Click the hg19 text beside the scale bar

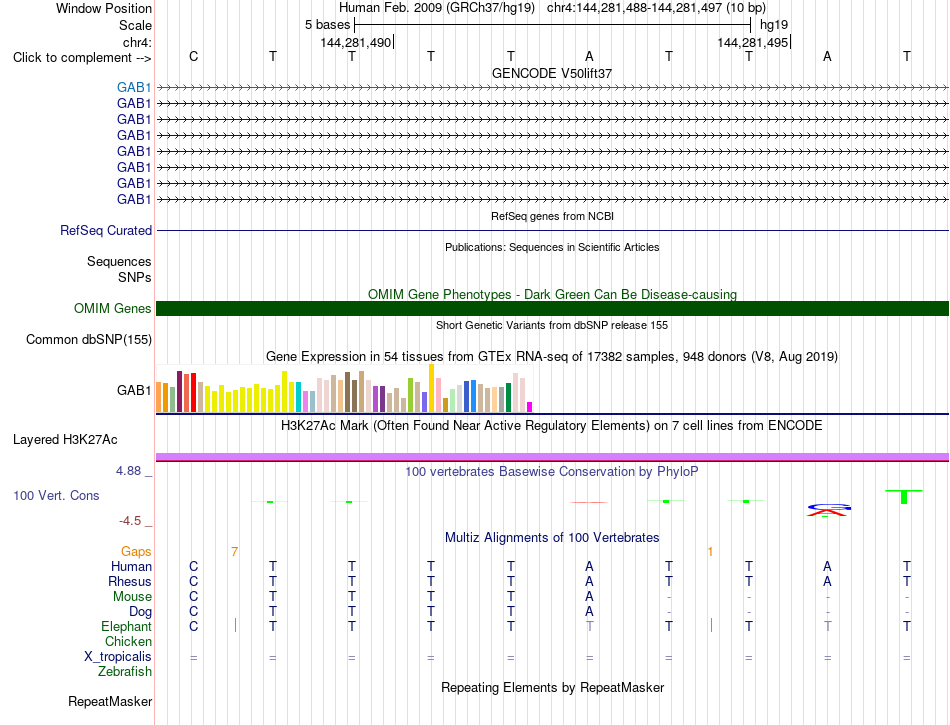(774, 25)
